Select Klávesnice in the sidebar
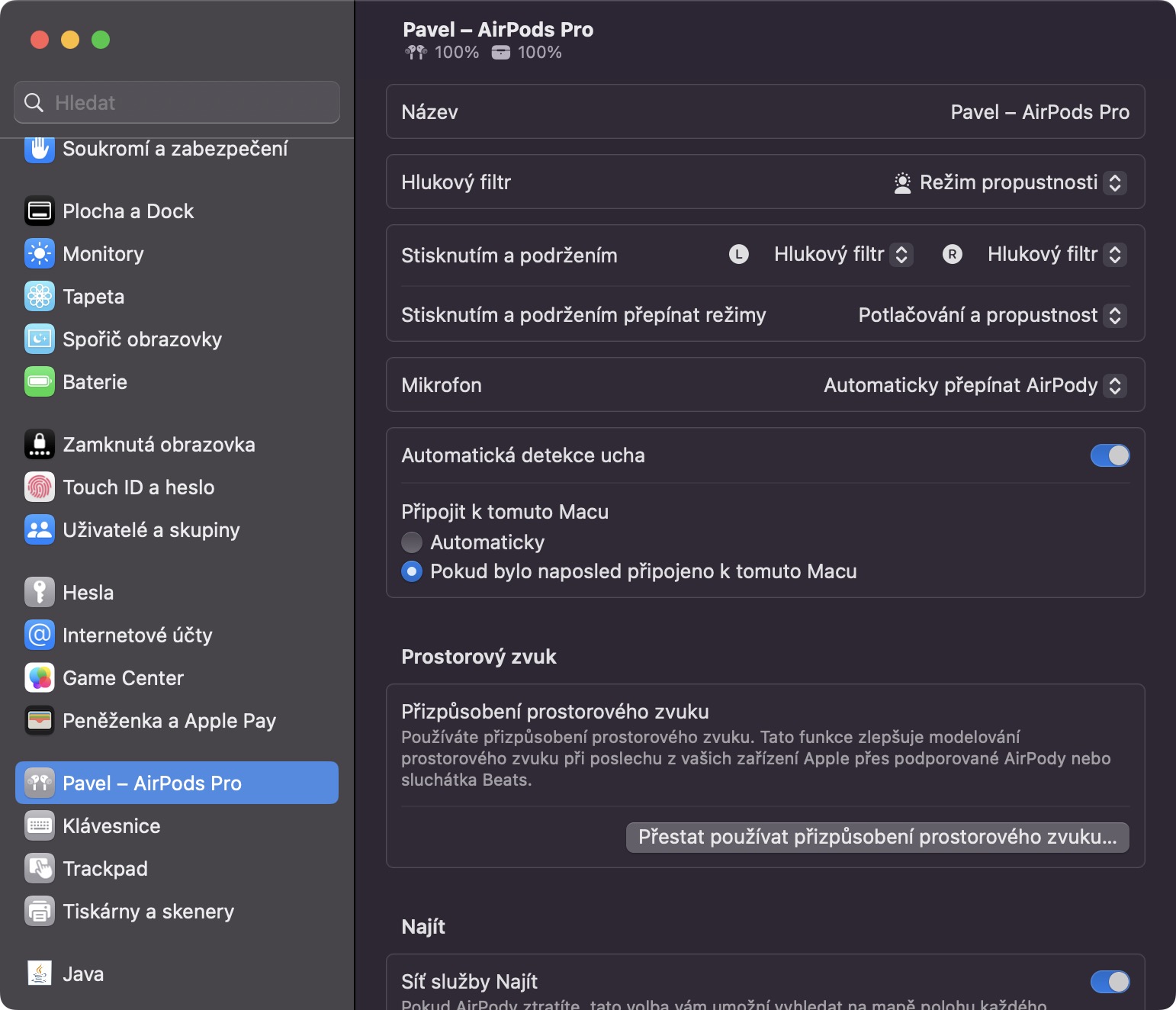The width and height of the screenshot is (1176, 1010). point(111,826)
